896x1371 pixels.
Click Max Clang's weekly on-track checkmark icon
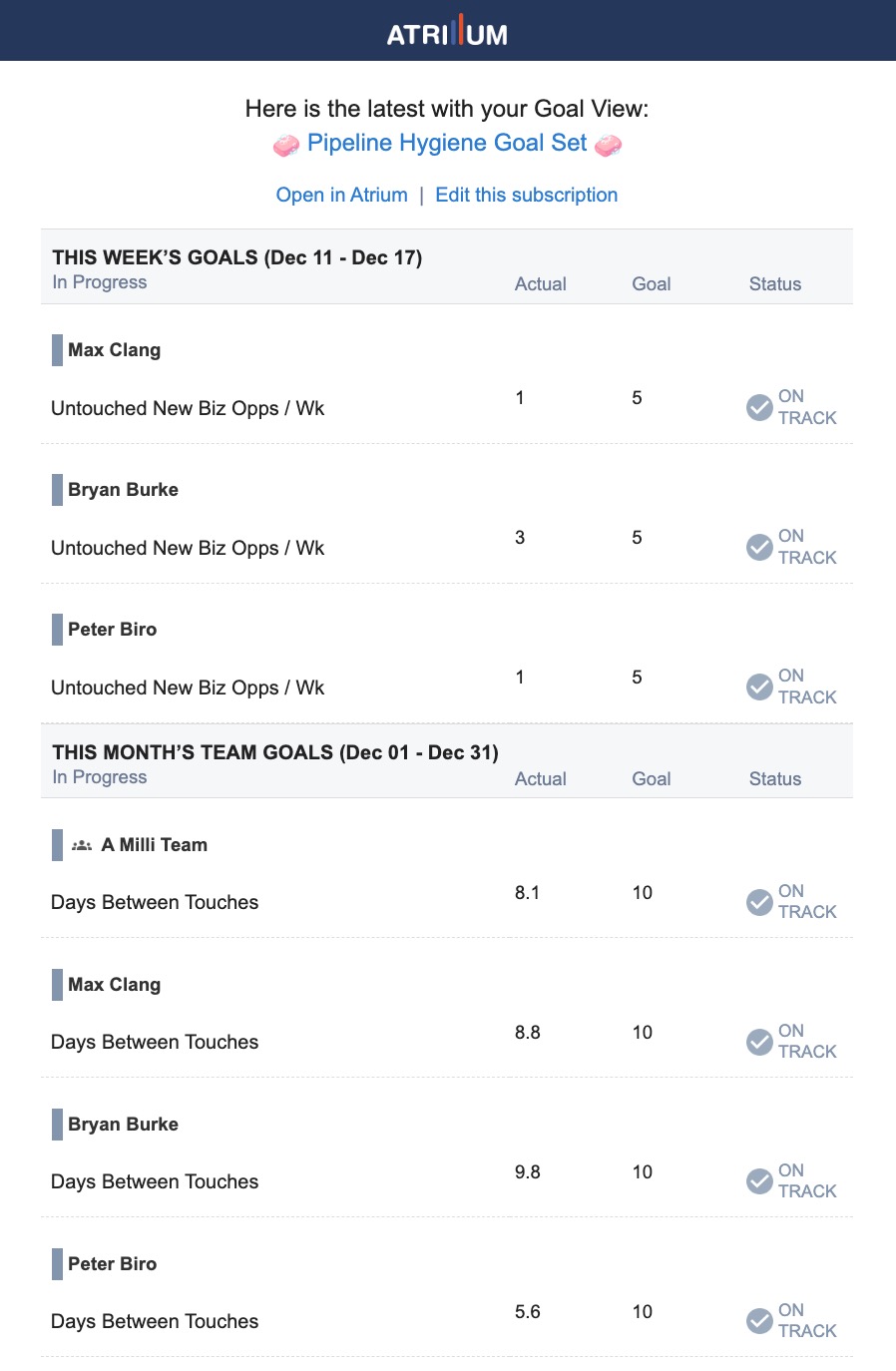coord(759,407)
